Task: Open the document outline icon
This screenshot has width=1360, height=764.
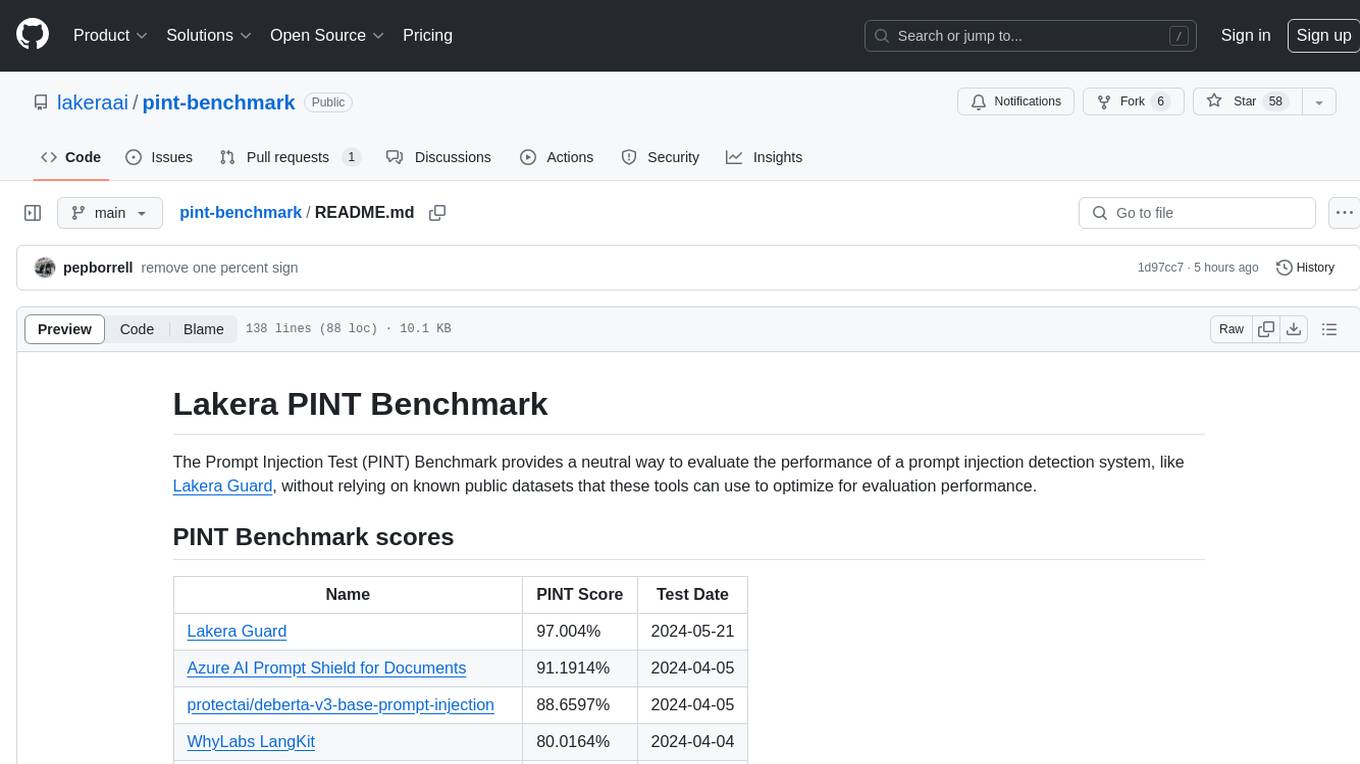Action: pyautogui.click(x=1329, y=329)
